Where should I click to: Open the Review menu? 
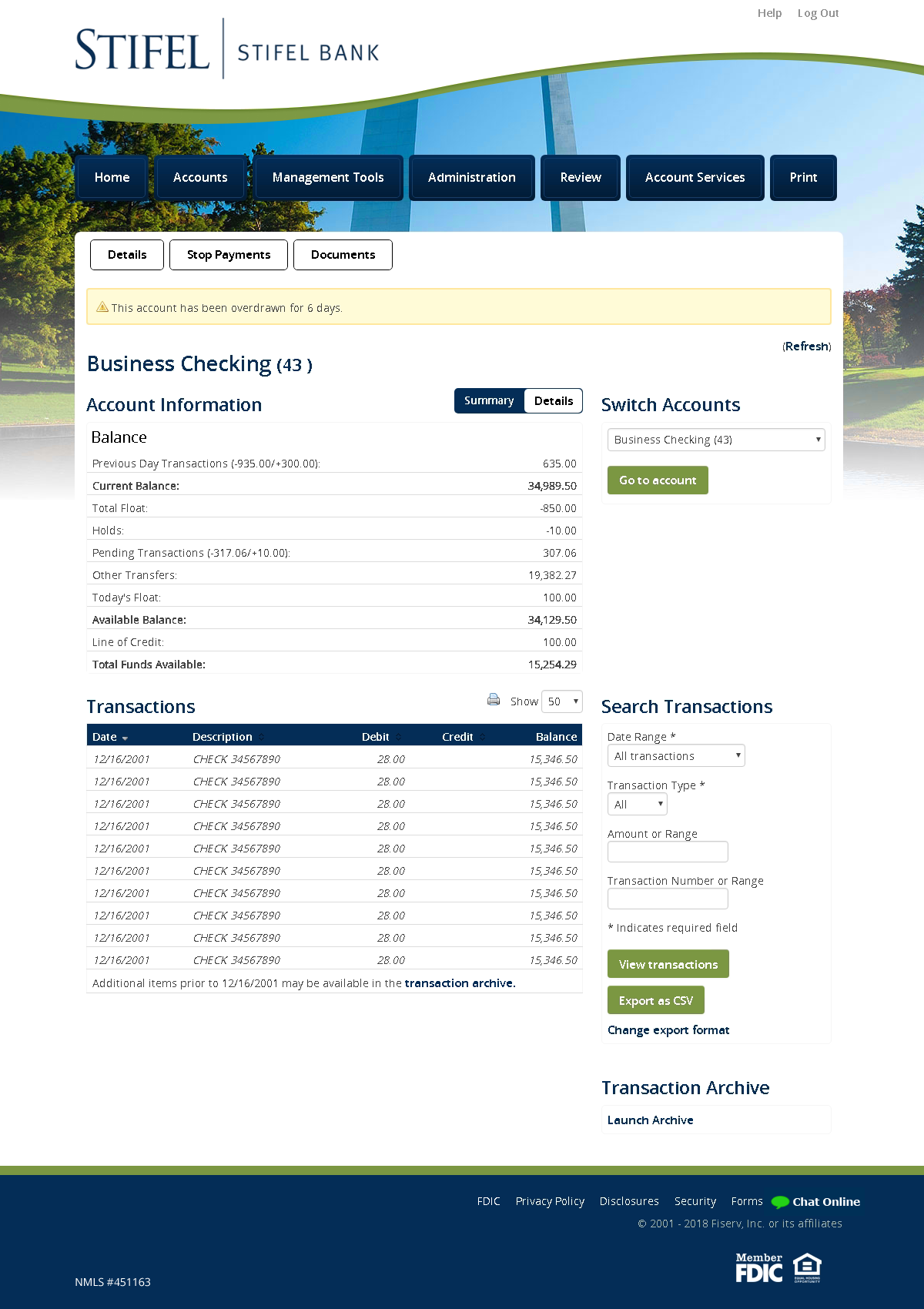[x=581, y=178]
